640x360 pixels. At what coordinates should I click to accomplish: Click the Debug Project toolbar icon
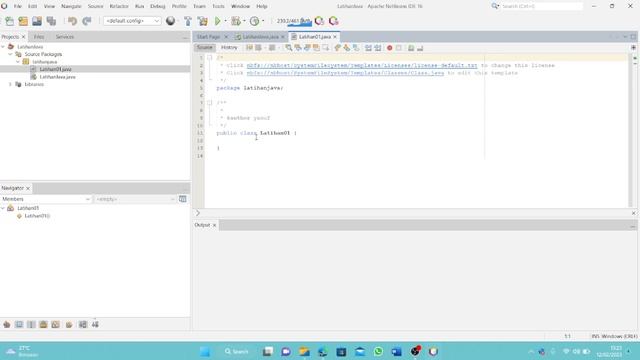point(236,21)
